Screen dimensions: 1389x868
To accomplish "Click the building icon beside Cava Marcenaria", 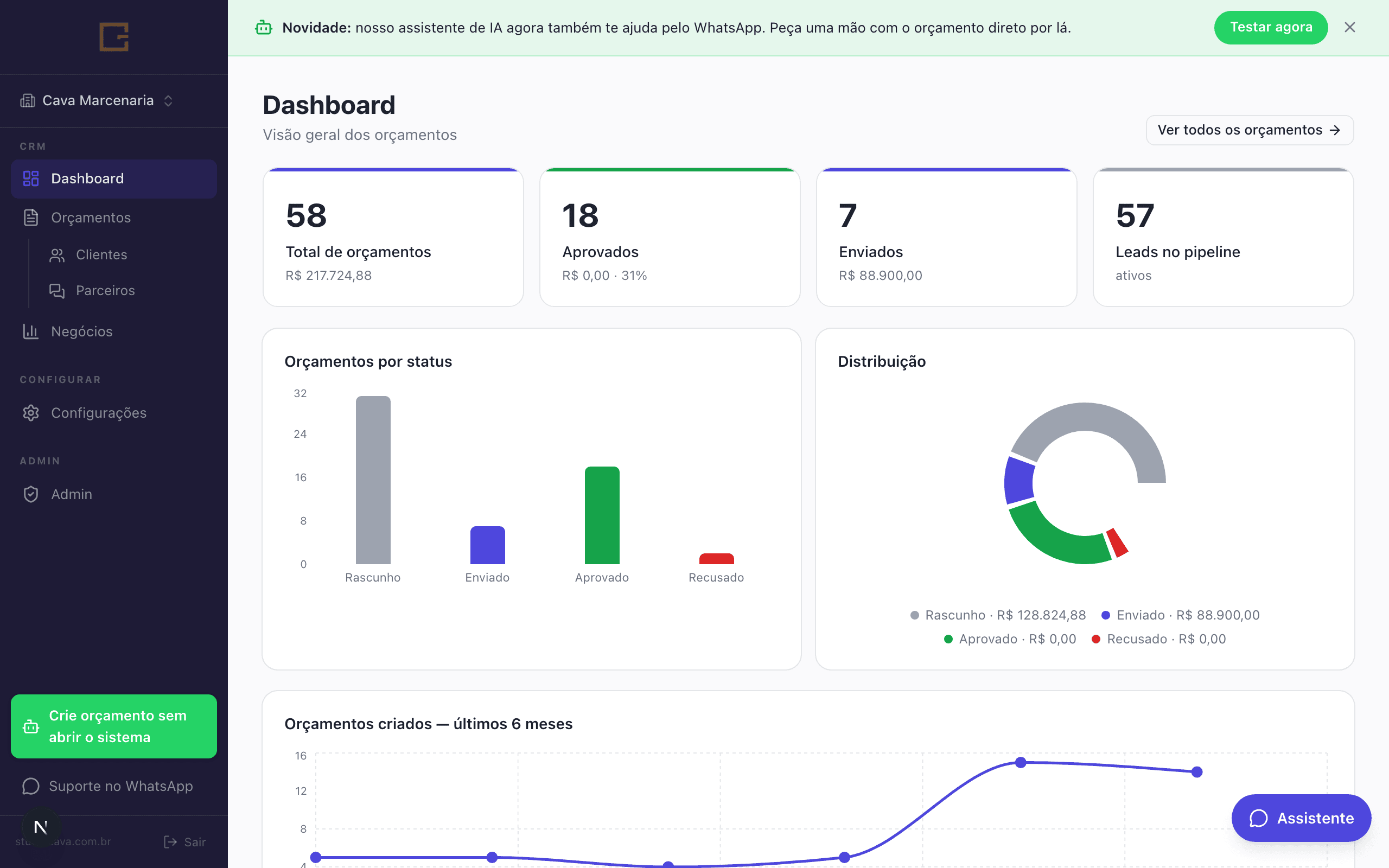I will point(28,100).
